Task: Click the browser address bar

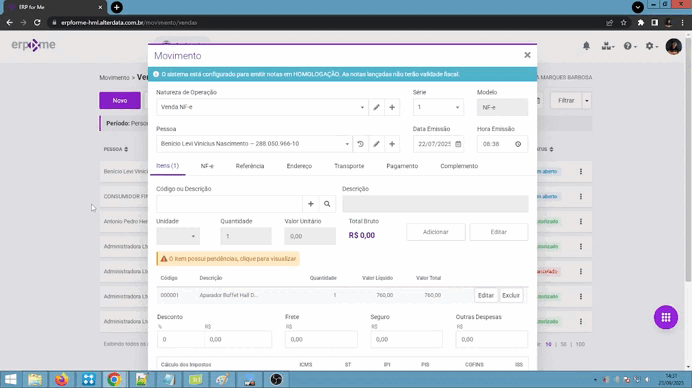Action: 327,23
